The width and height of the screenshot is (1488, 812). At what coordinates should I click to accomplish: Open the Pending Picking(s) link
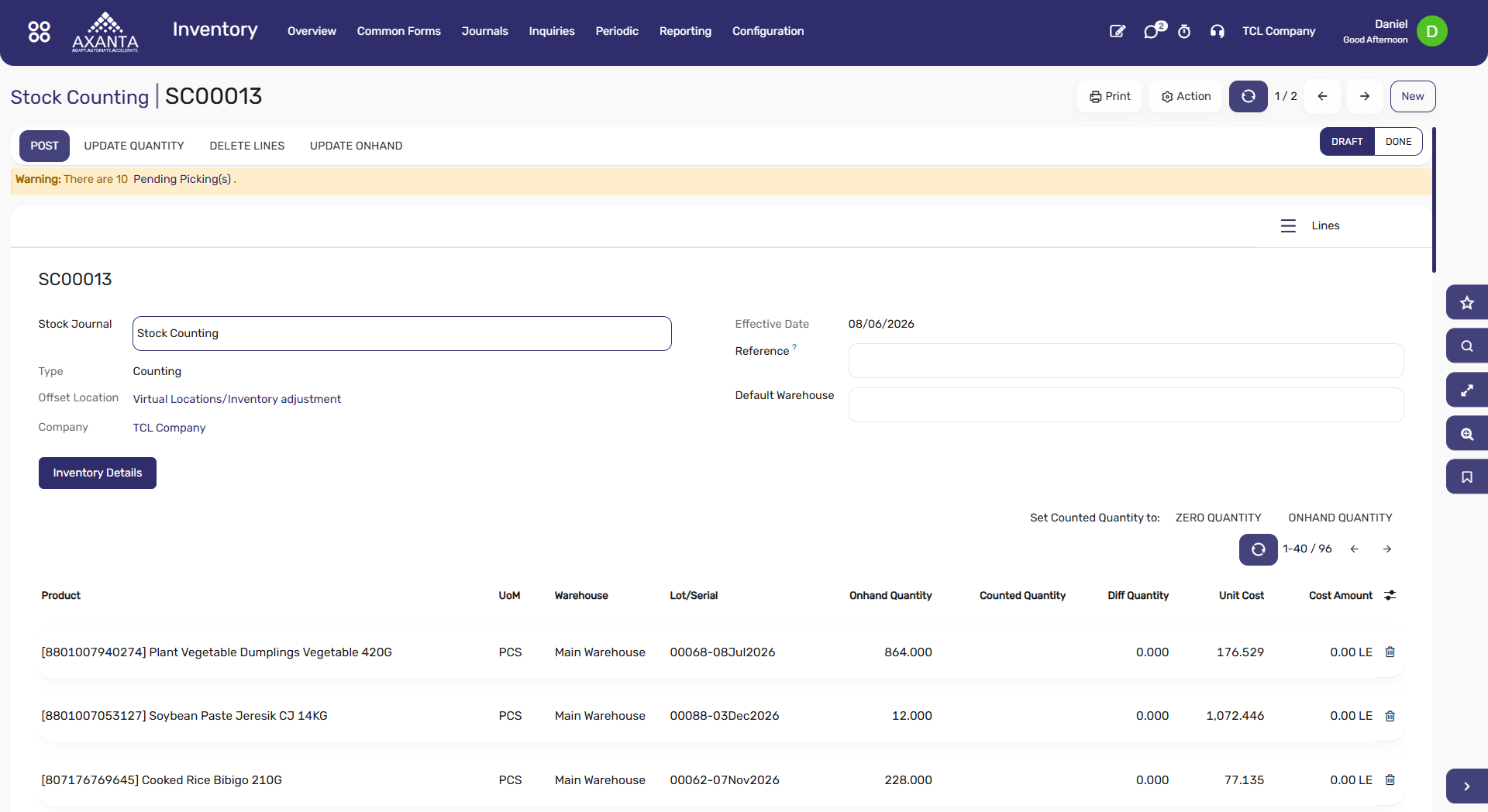click(182, 179)
